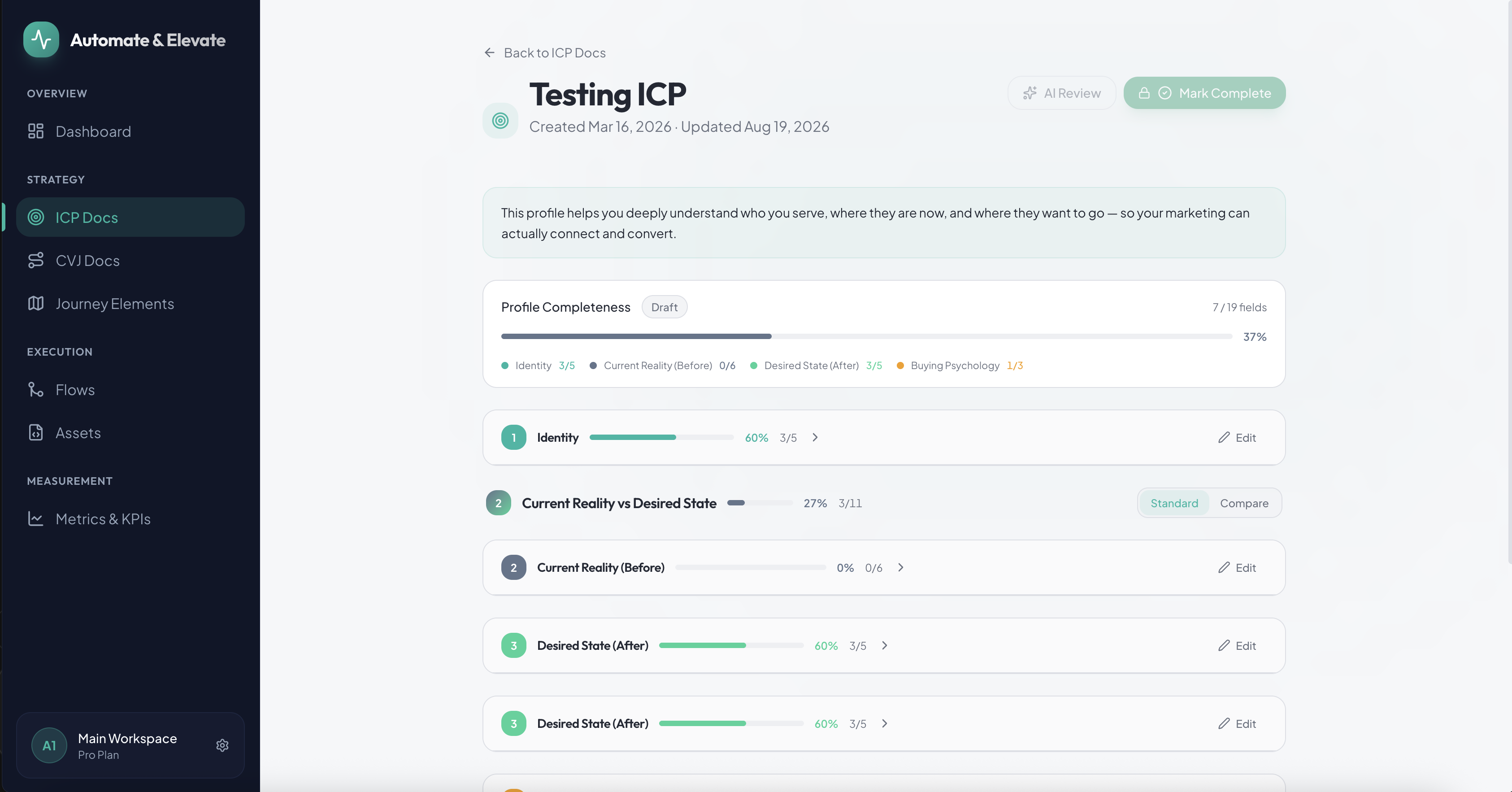Click the sparkles icon in AI Review button
Screen dimensions: 1512x792
coord(1030,93)
